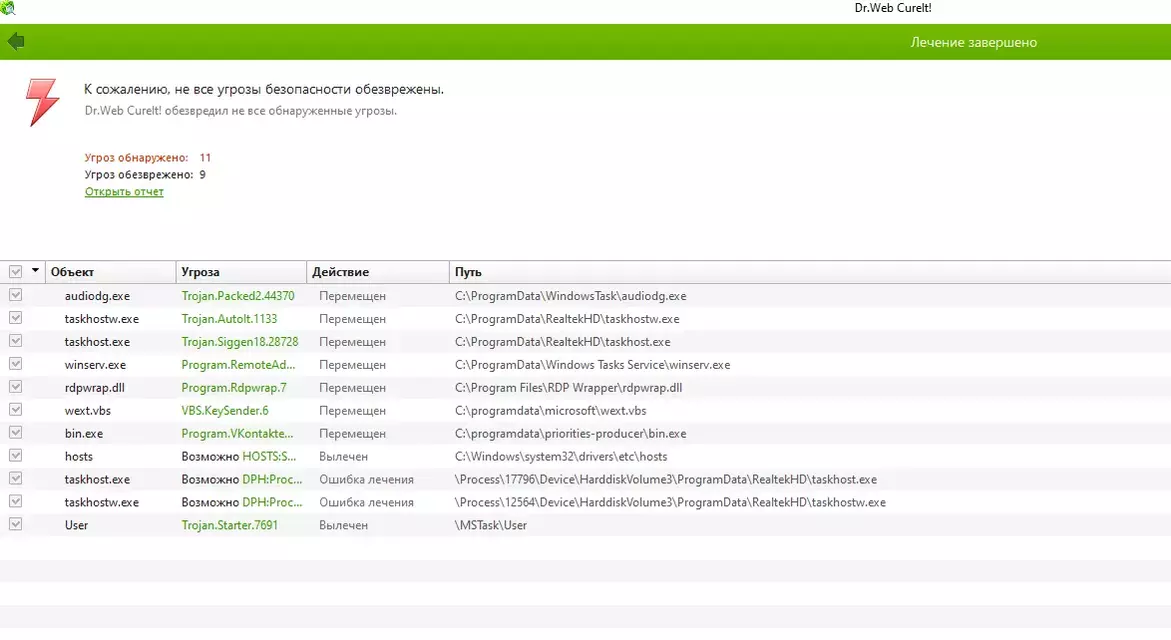Click 'Угроз обнаружено: 11' counter
The image size is (1171, 640).
pyautogui.click(x=148, y=158)
